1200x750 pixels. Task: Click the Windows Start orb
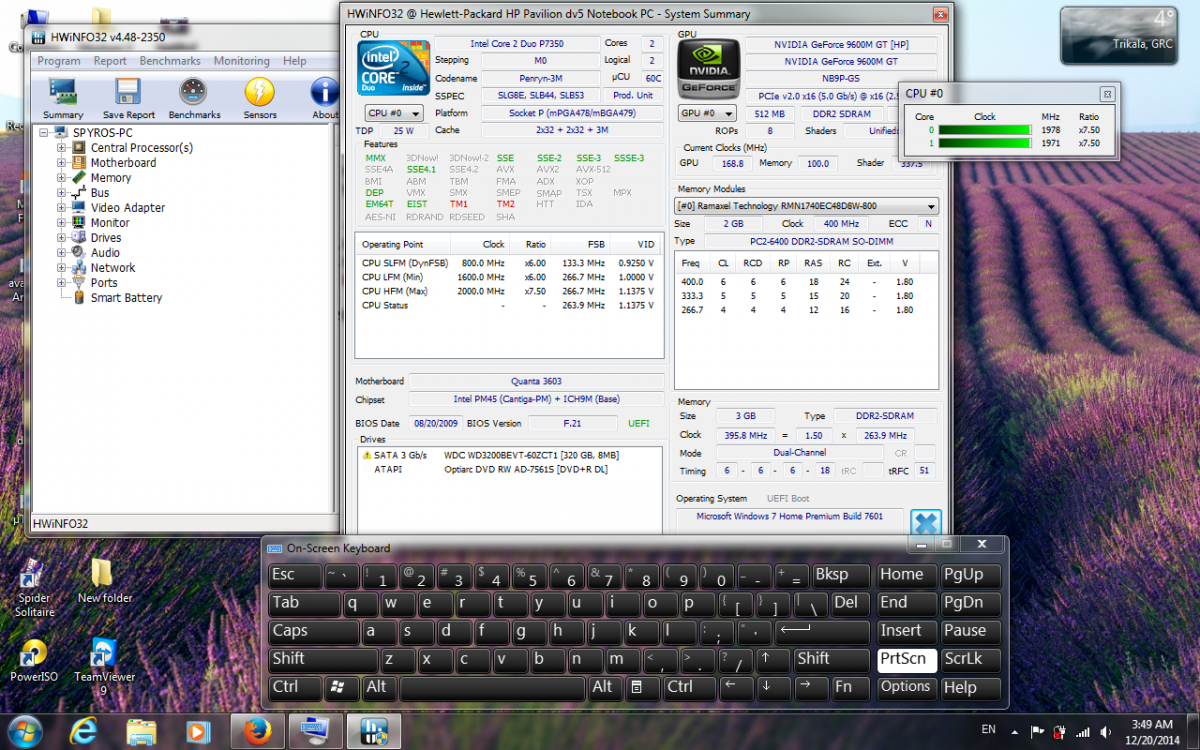click(x=25, y=731)
